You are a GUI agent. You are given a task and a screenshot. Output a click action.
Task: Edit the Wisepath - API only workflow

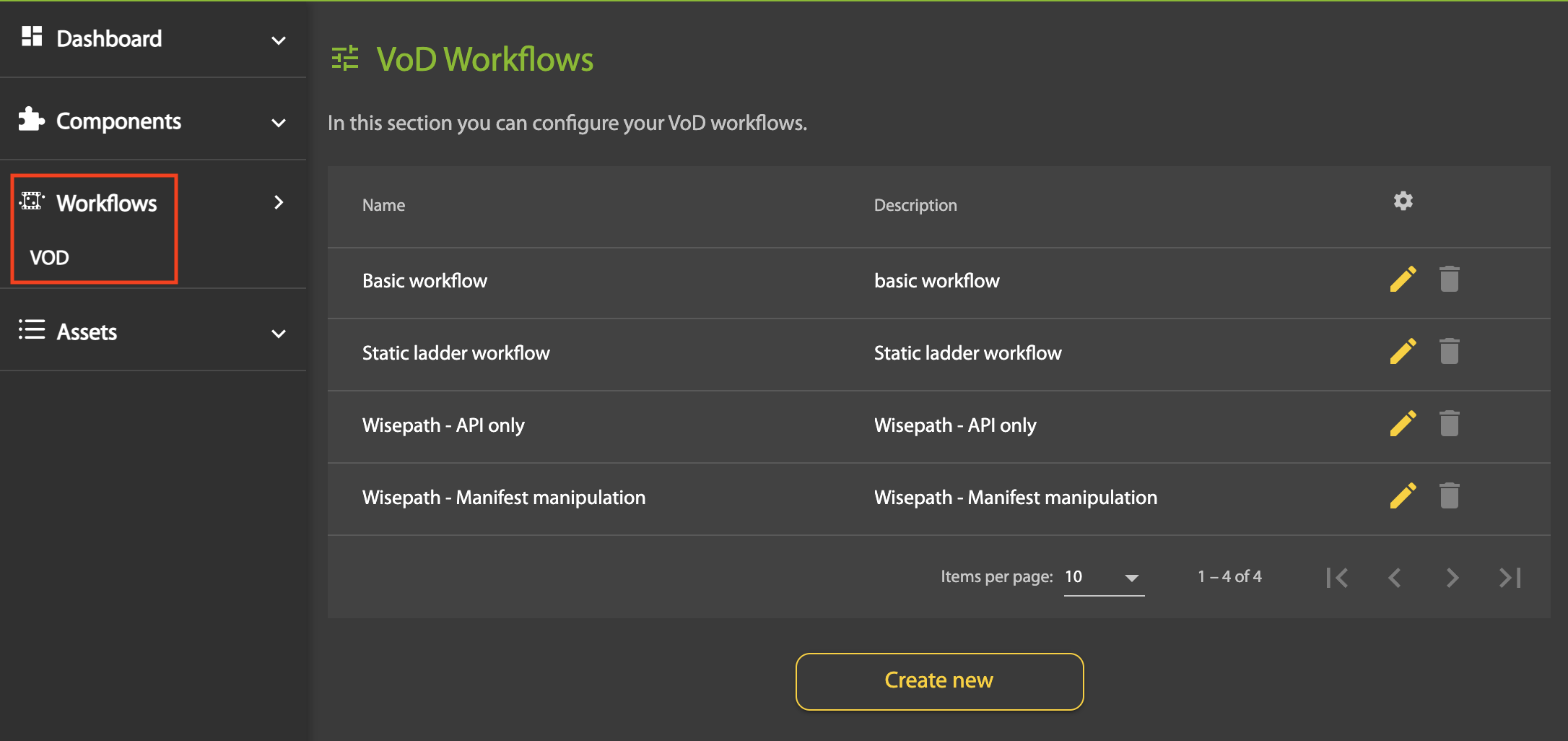pos(1403,424)
